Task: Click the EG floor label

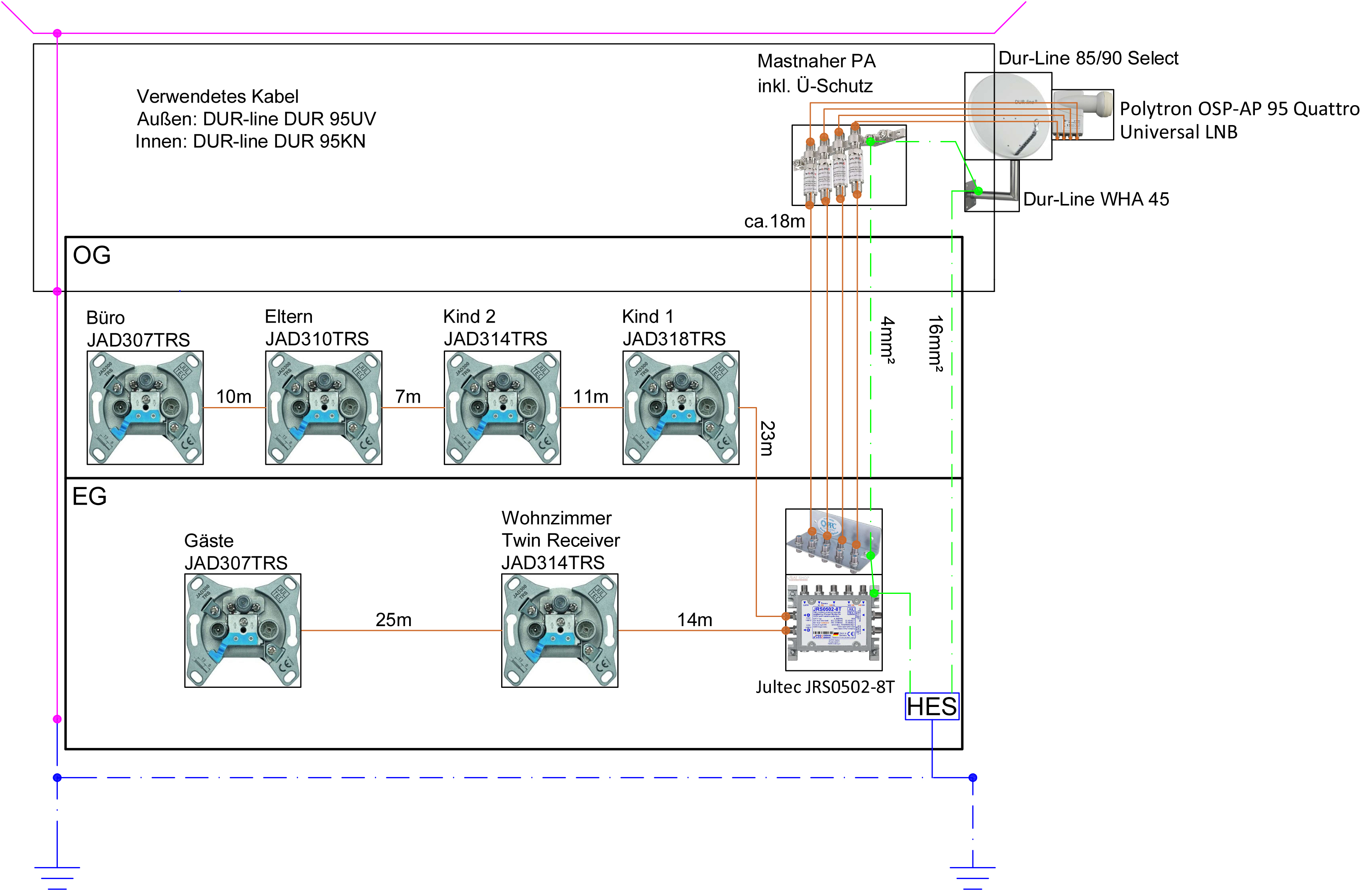Action: 89,496
